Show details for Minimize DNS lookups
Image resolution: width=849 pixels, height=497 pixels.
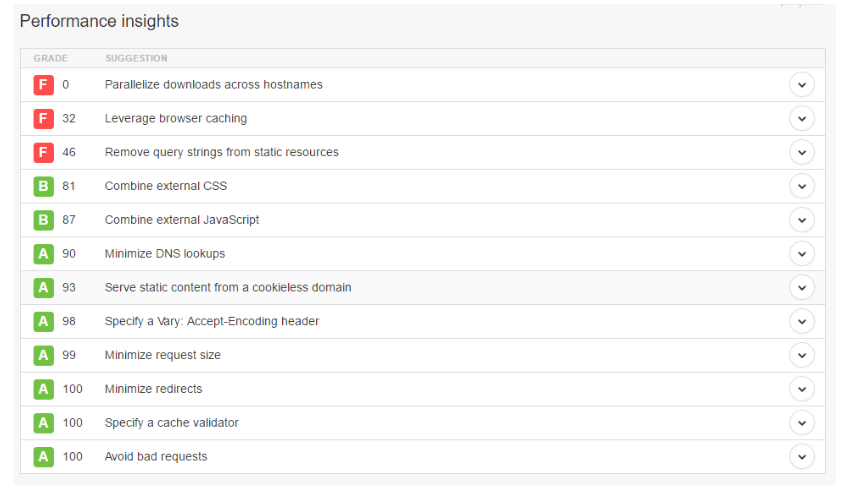[x=801, y=254]
